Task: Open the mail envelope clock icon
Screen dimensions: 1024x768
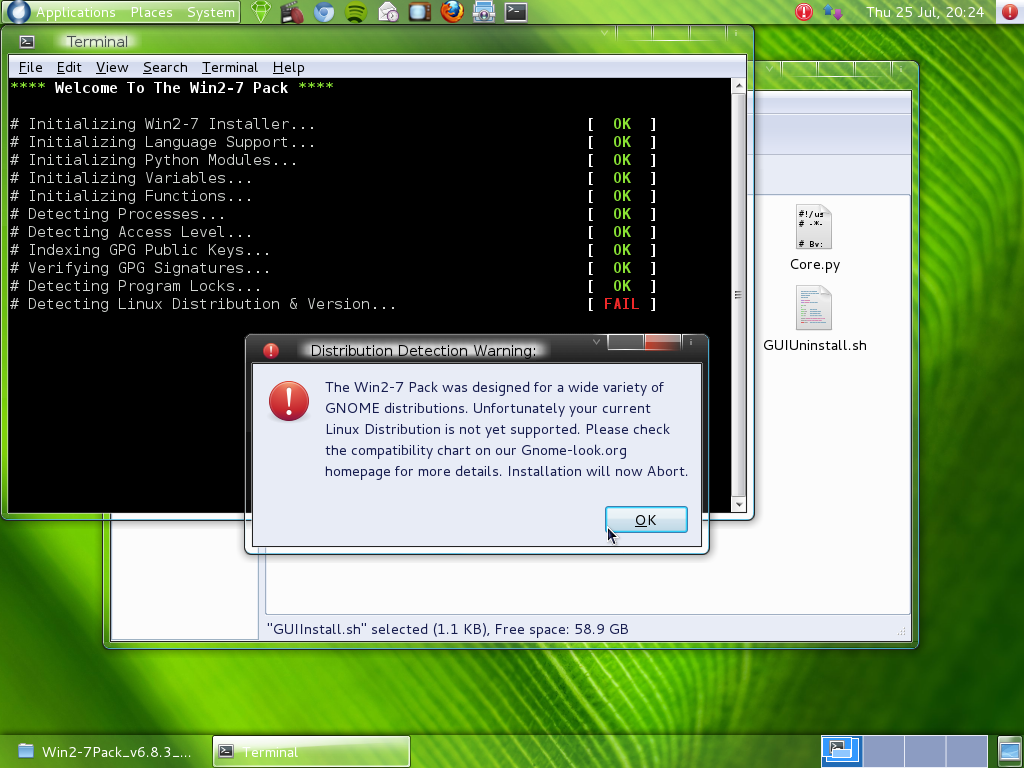Action: click(388, 12)
